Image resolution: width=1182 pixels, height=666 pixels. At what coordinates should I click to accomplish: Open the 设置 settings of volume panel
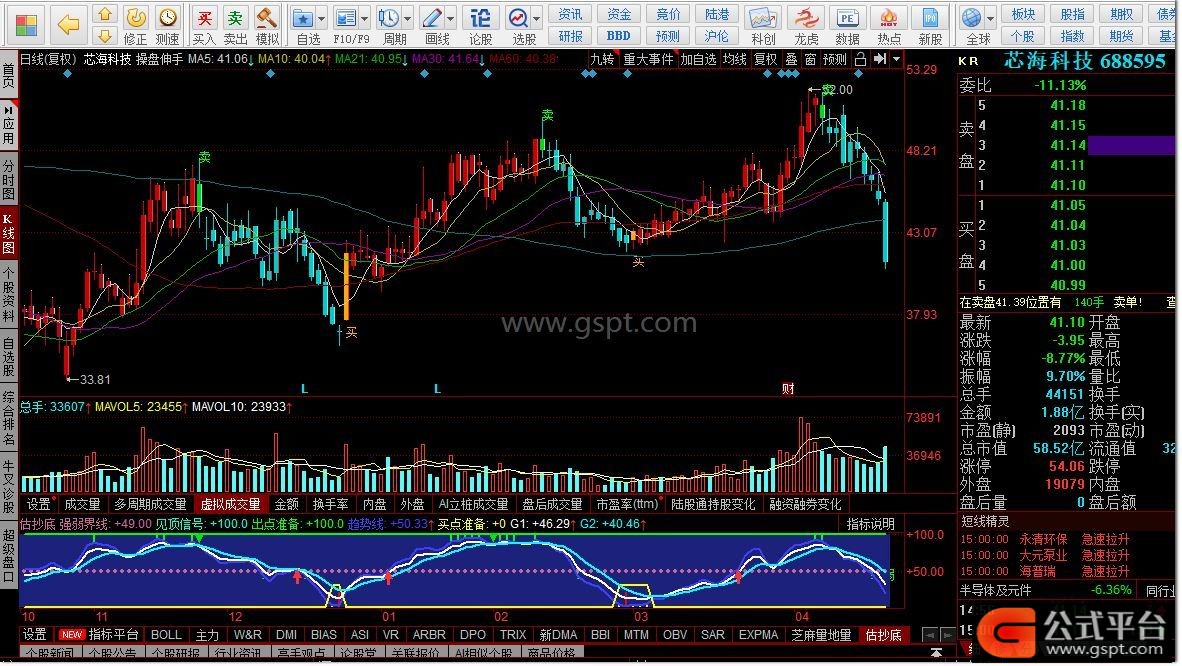coord(38,504)
